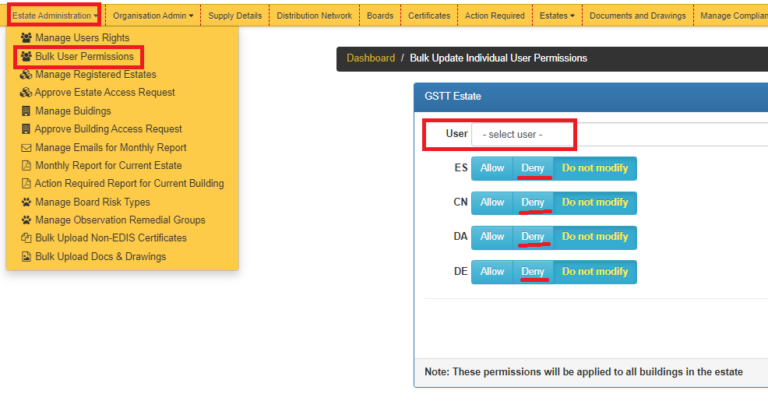This screenshot has width=768, height=401.
Task: Click the copy icon beside Bulk Upload Non-EDIS Certificates
Action: (26, 238)
